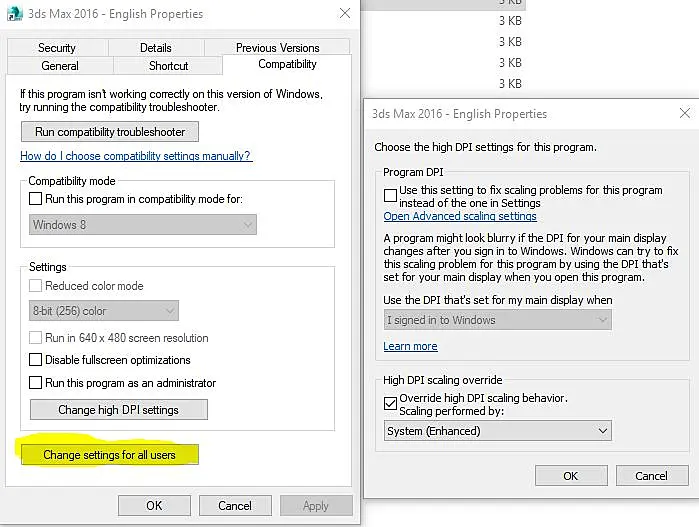Open the 8-bit (256) color dropdown

104,311
